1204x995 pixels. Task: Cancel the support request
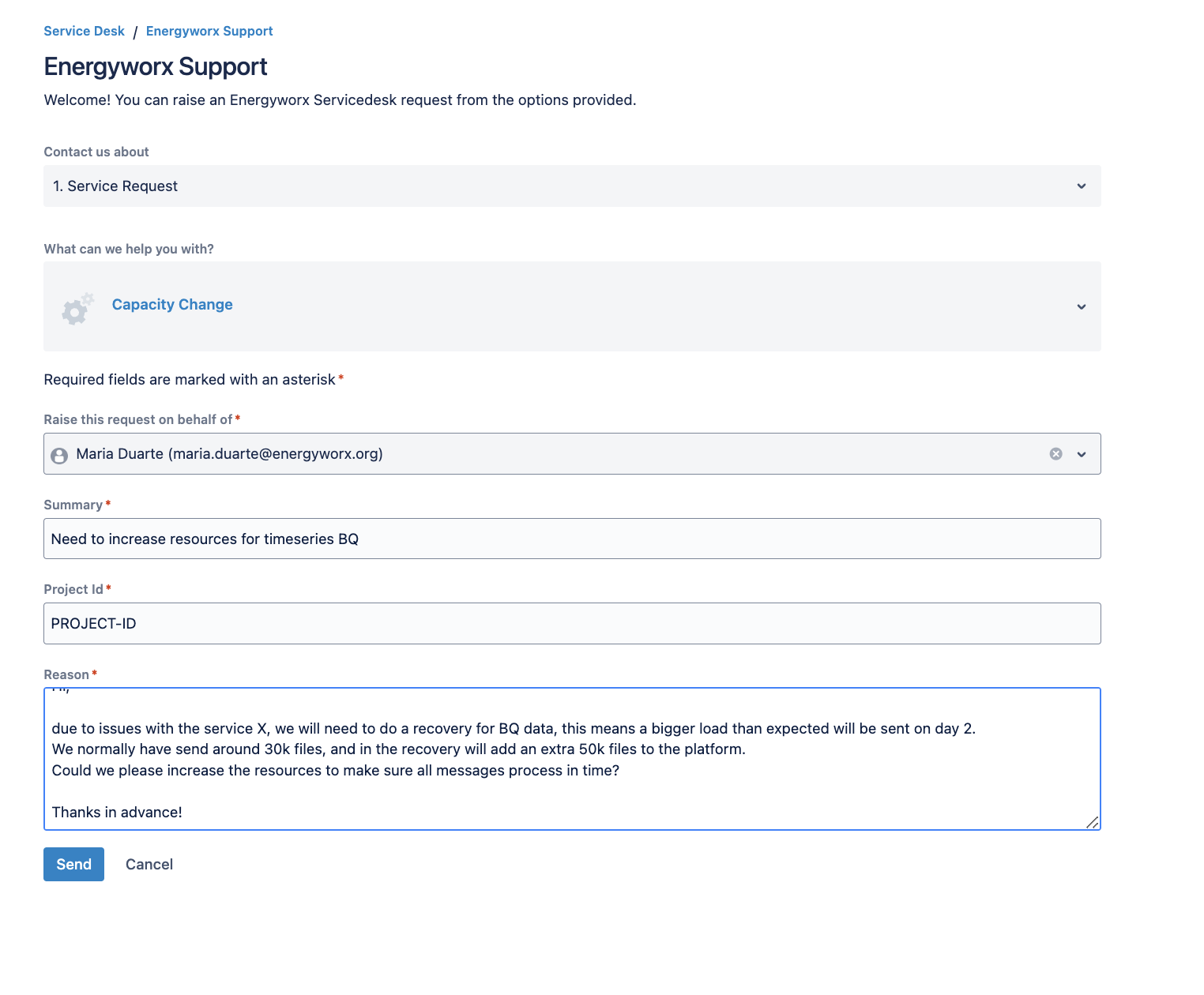pos(149,865)
